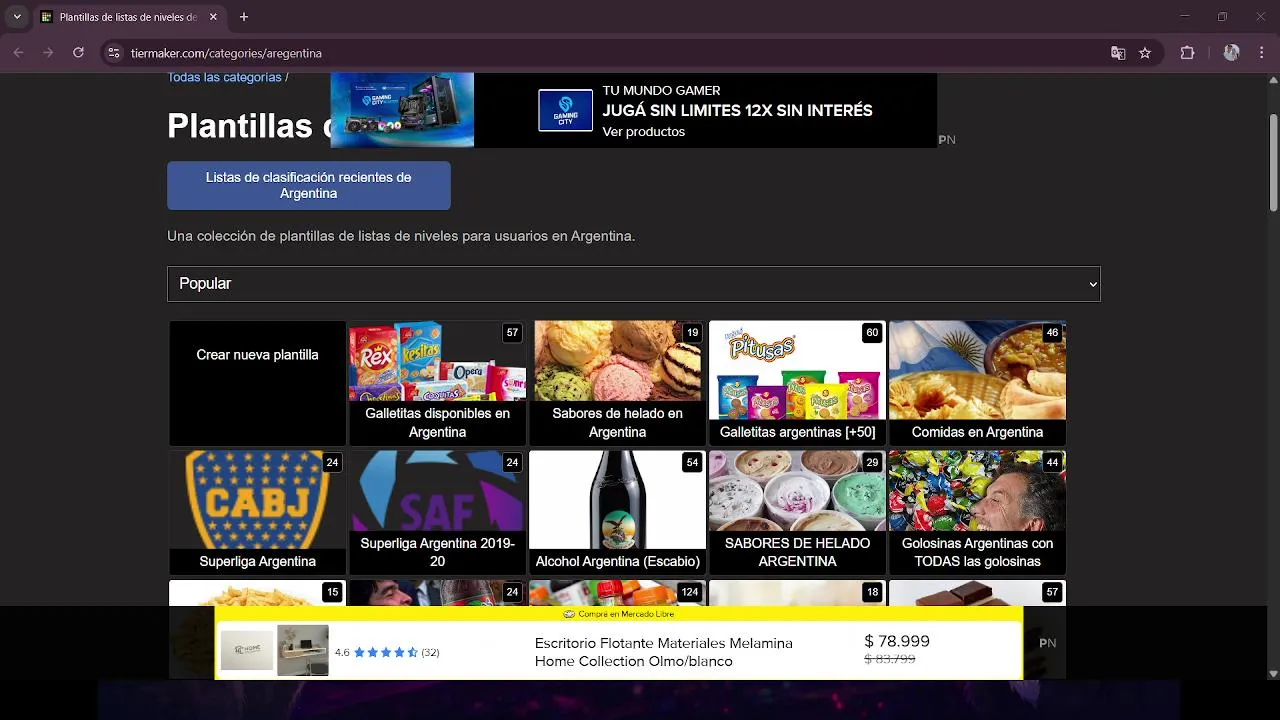Image resolution: width=1280 pixels, height=720 pixels.
Task: Open a new tab with plus
Action: click(244, 17)
